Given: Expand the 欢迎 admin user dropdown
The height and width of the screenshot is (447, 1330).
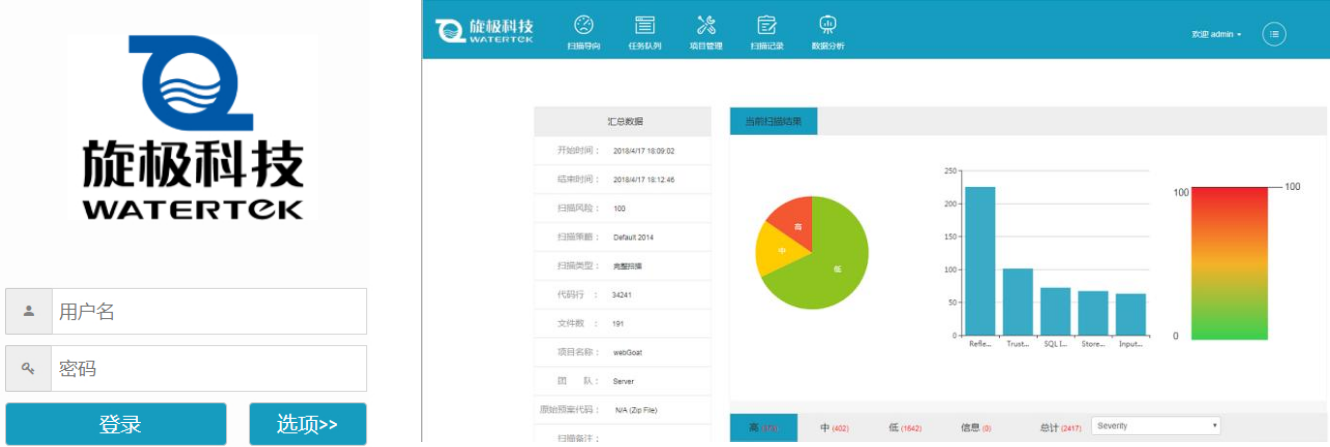Looking at the screenshot, I should point(1217,34).
